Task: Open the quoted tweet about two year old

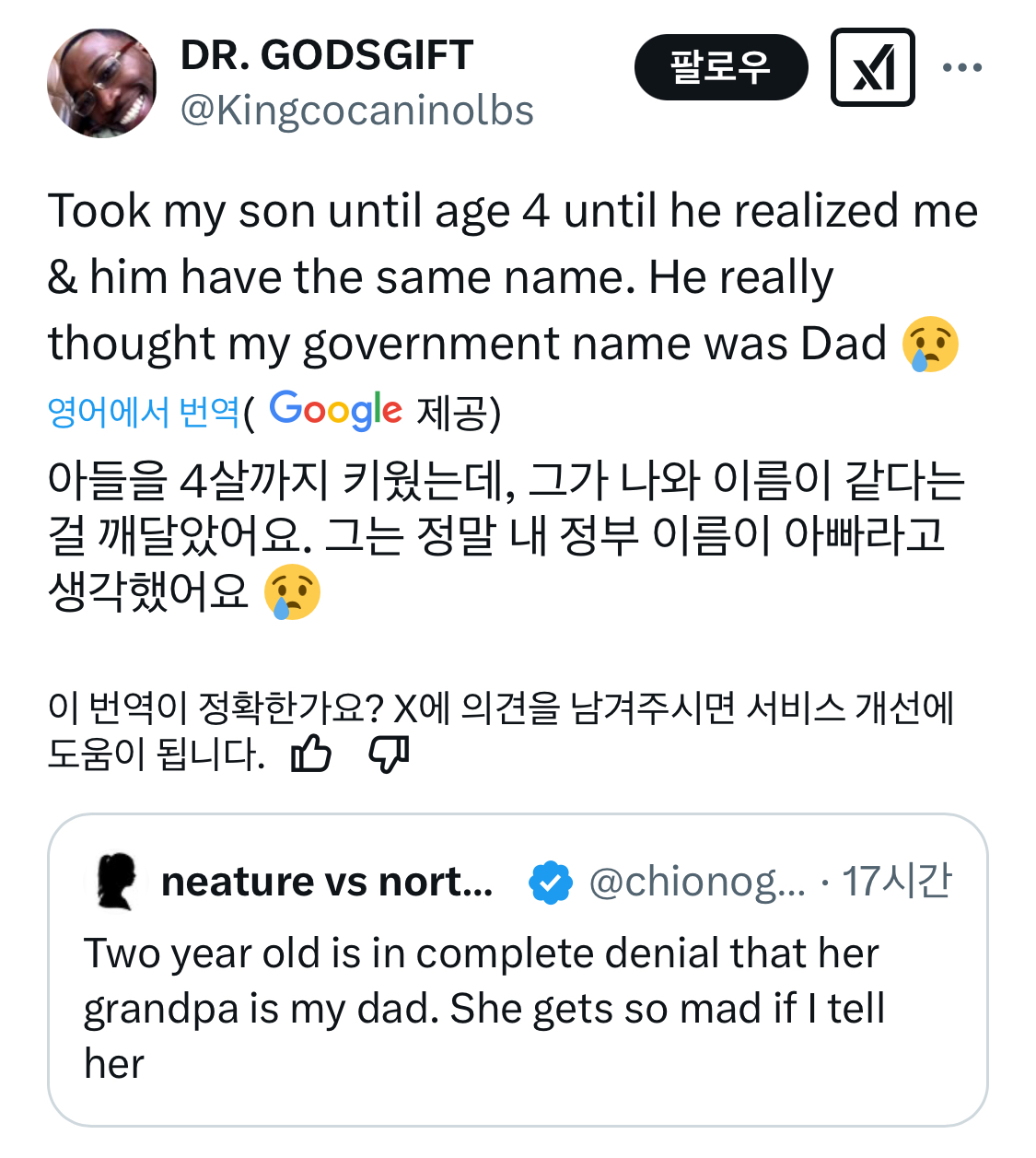Action: point(483,1008)
